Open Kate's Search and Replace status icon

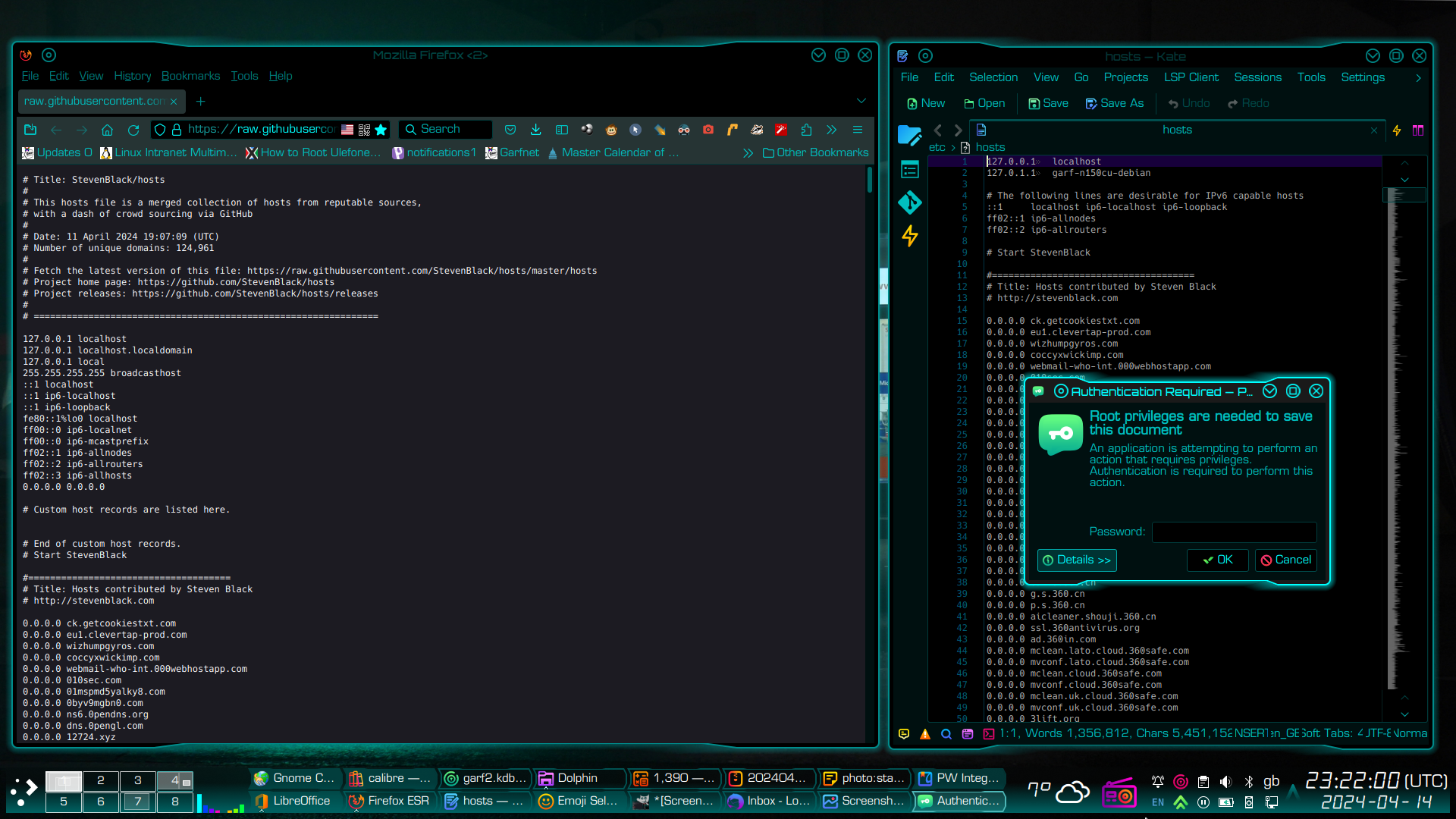tap(946, 734)
